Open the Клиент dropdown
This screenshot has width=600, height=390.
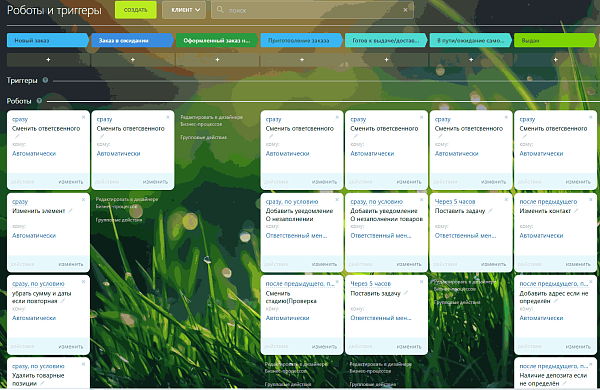click(x=184, y=10)
